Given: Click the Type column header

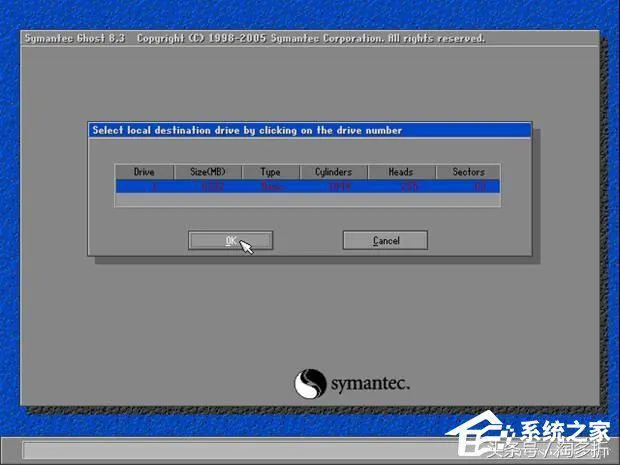Looking at the screenshot, I should pyautogui.click(x=270, y=172).
